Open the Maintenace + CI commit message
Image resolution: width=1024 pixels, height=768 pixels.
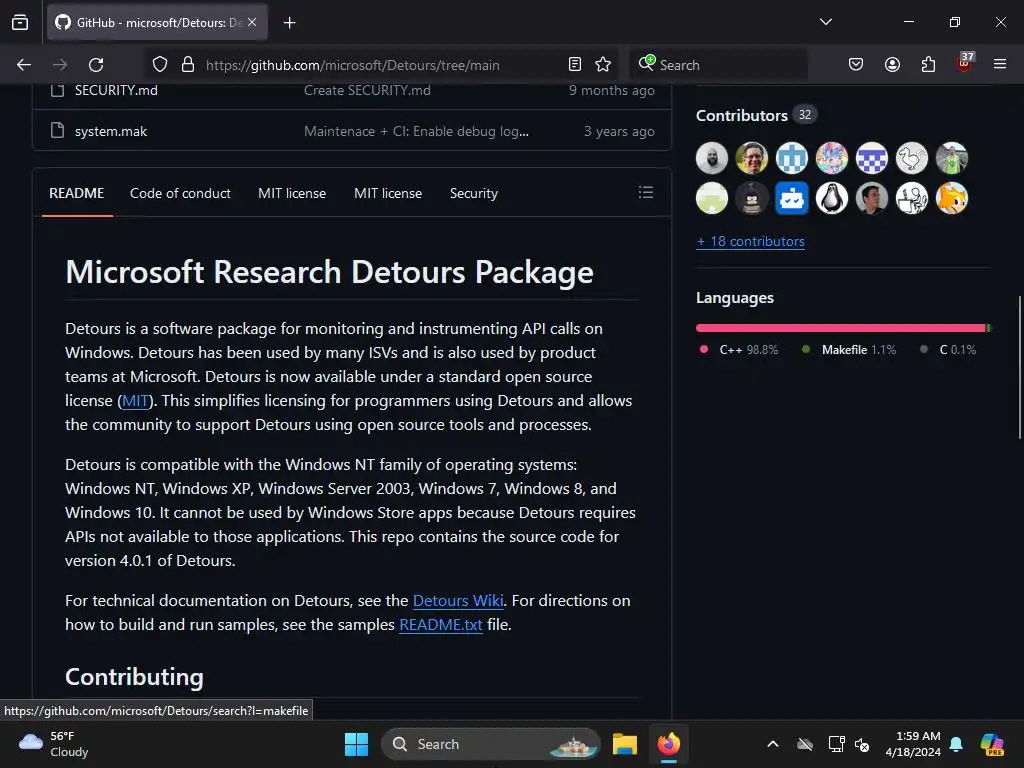pos(417,131)
